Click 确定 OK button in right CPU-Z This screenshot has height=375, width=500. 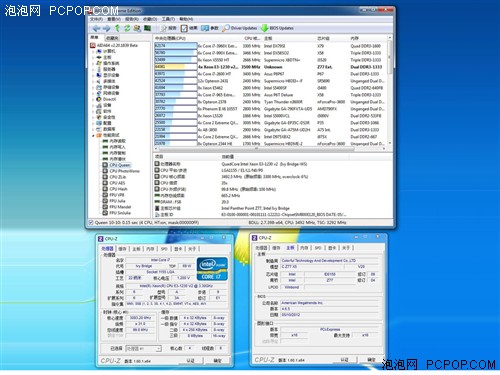(x=371, y=360)
